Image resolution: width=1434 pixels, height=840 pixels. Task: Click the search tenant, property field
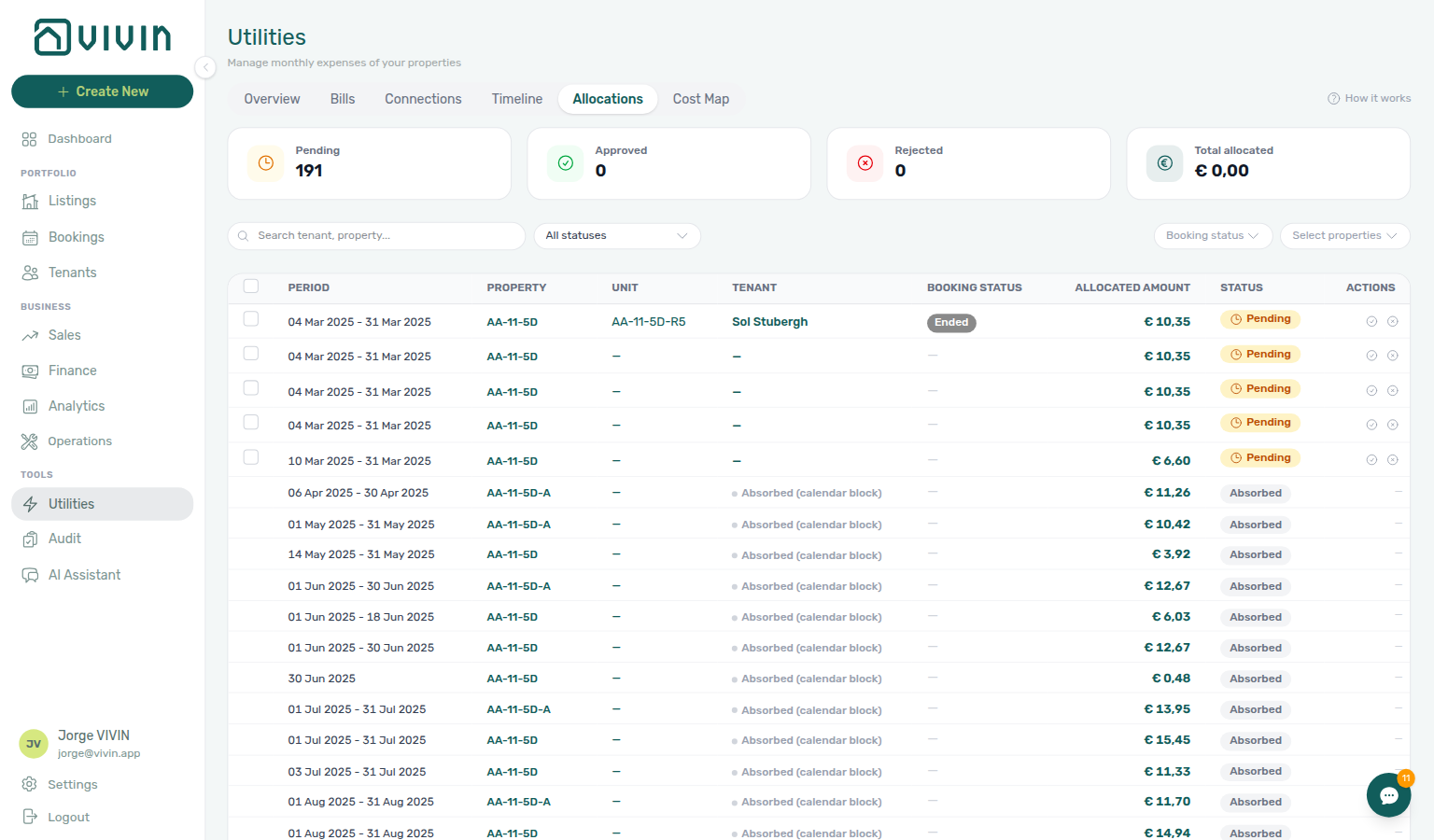pos(376,236)
